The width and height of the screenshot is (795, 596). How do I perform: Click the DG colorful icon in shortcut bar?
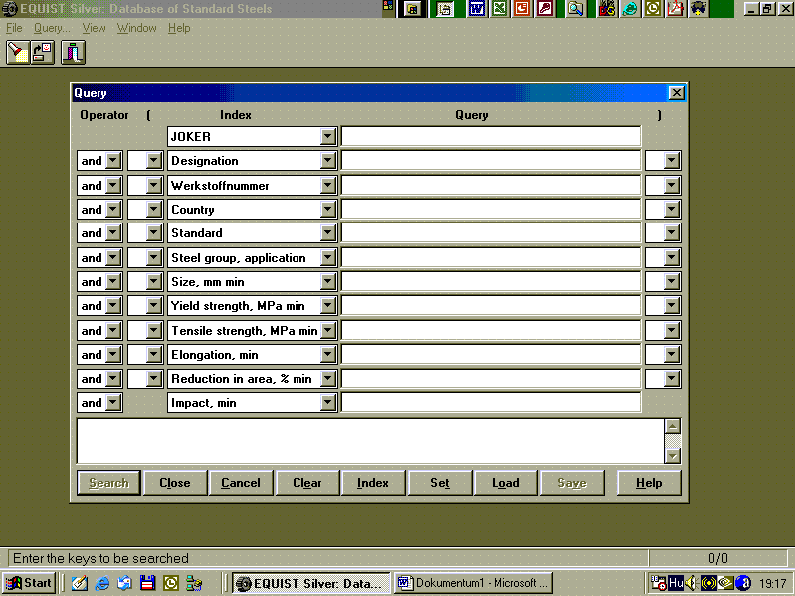(607, 9)
